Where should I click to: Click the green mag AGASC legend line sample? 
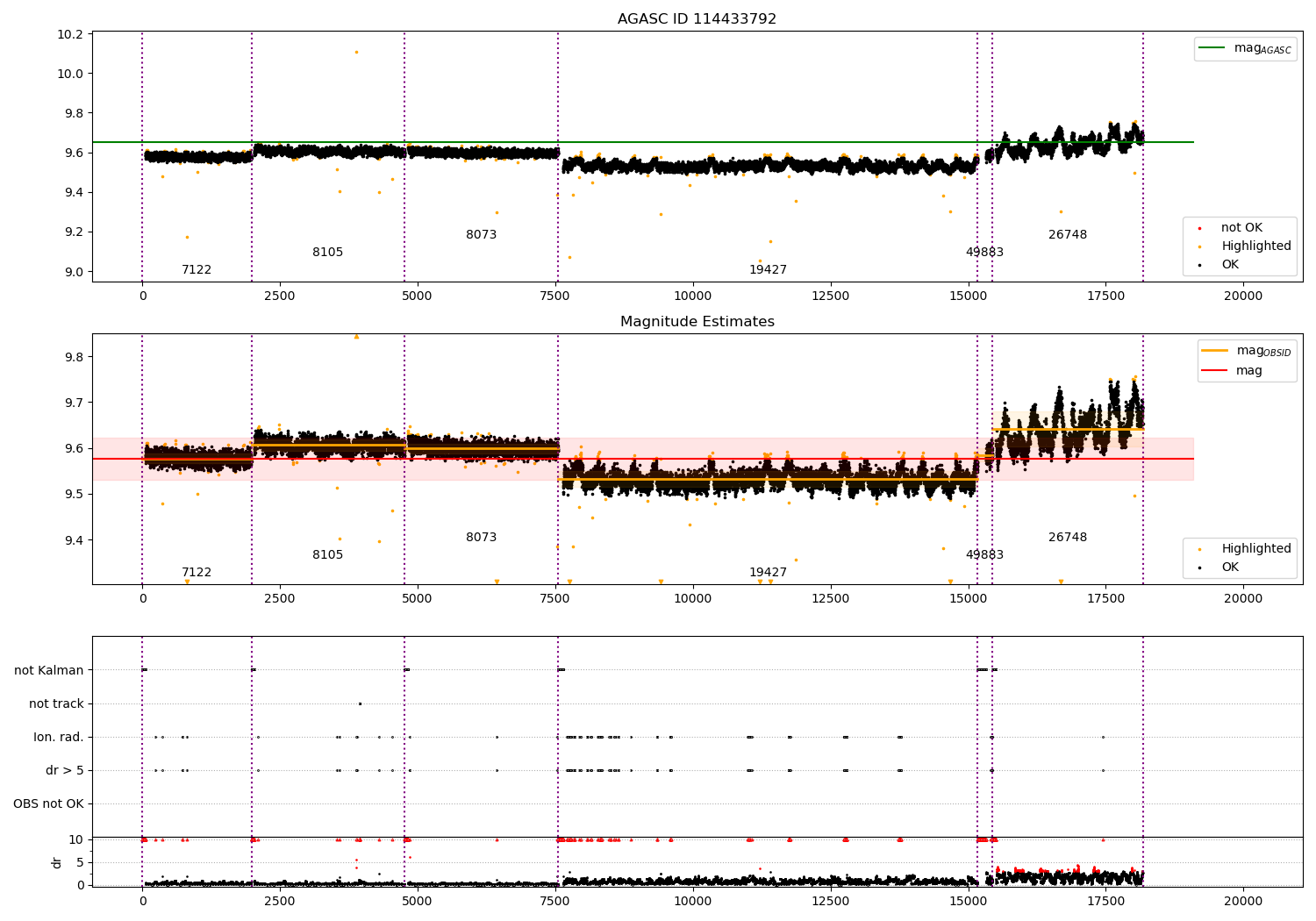[x=1212, y=48]
